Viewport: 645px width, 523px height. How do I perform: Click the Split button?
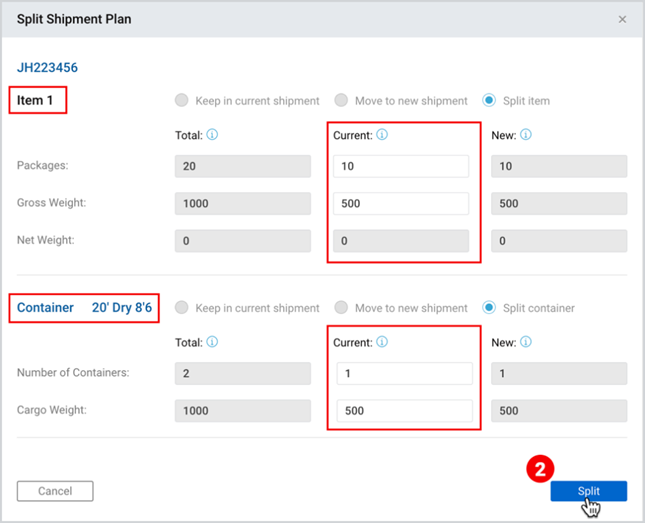[589, 491]
